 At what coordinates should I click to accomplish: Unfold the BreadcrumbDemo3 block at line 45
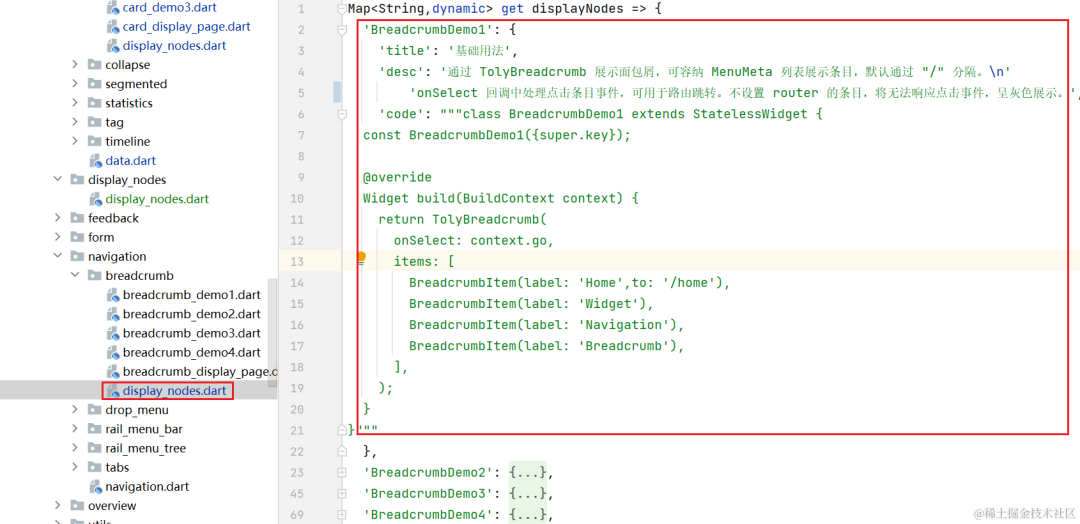pos(342,494)
